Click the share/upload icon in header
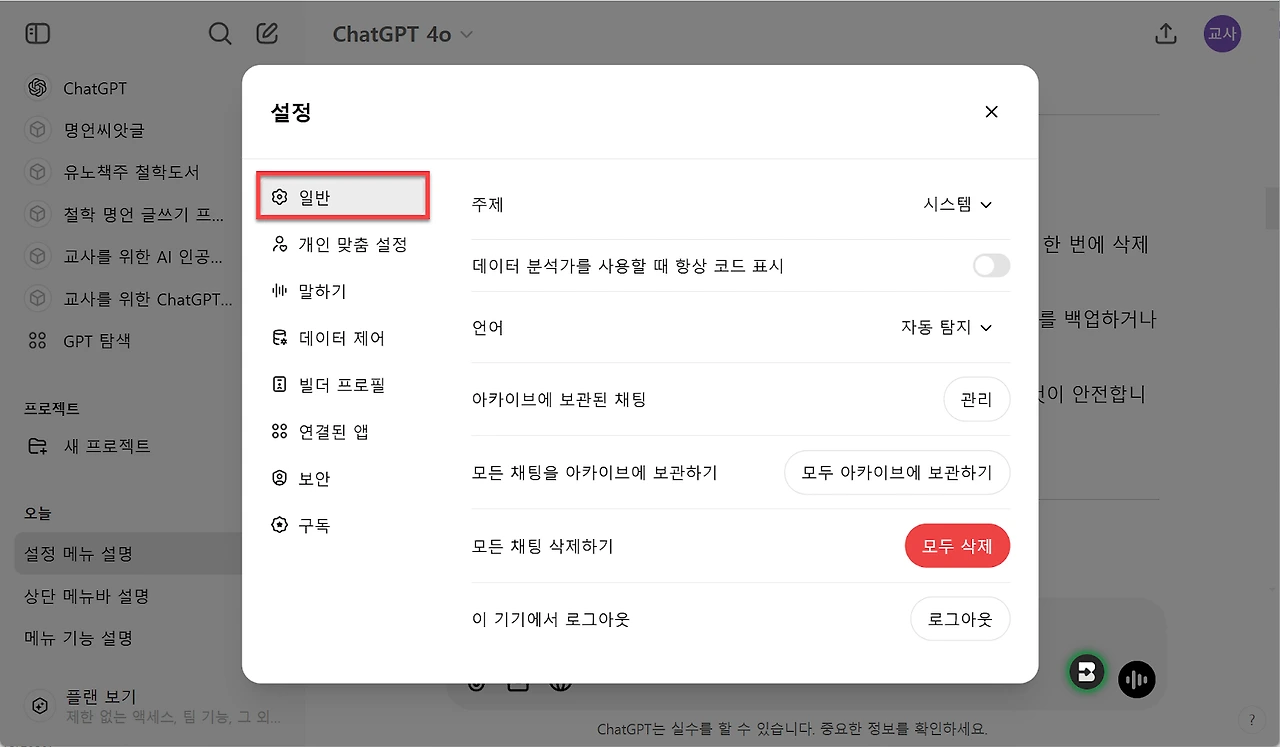Image resolution: width=1280 pixels, height=747 pixels. [x=1165, y=34]
